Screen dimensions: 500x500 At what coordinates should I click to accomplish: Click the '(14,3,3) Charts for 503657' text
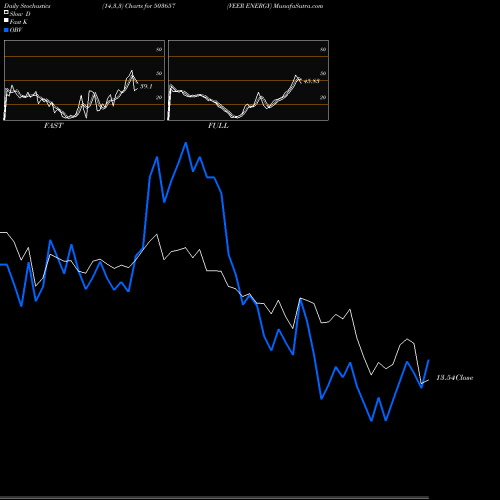pyautogui.click(x=139, y=6)
